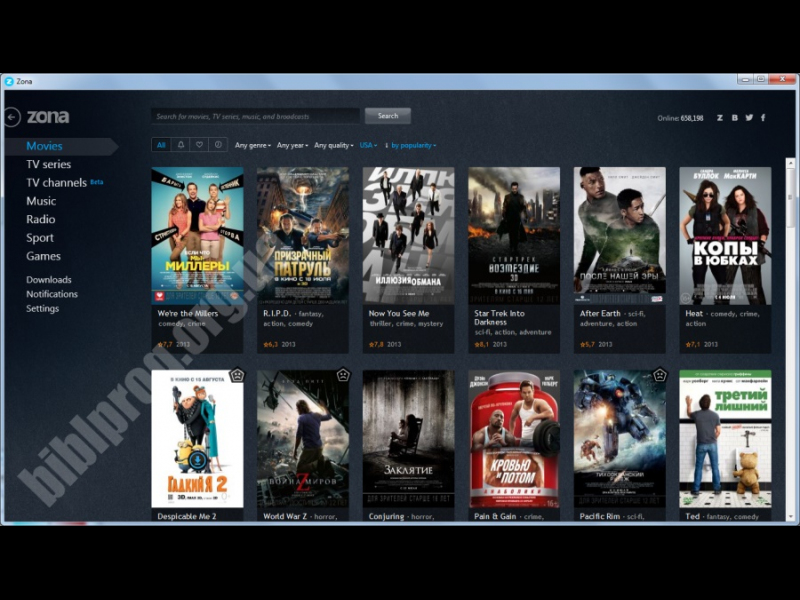Expand the 'Any genre' dropdown
Image resolution: width=800 pixels, height=600 pixels.
point(253,145)
